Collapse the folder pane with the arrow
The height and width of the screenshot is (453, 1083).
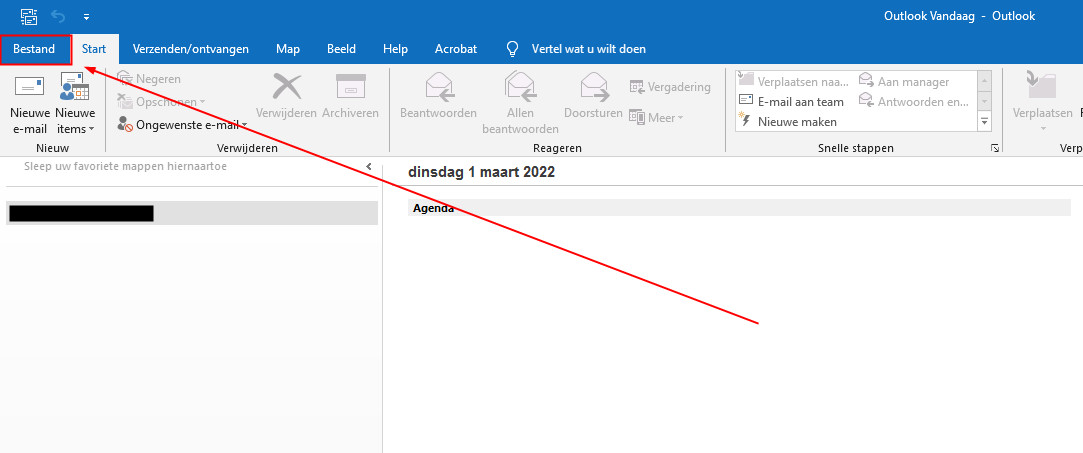369,166
